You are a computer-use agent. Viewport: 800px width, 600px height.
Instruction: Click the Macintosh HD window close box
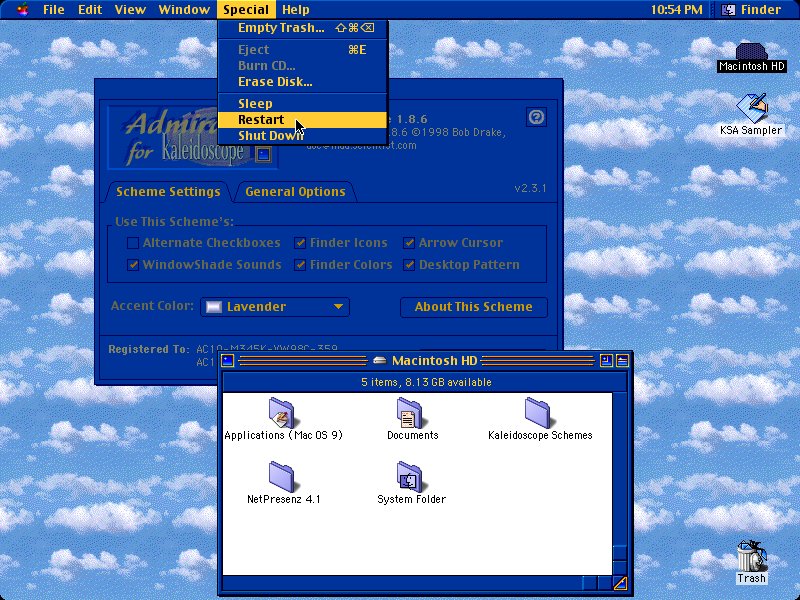pos(228,361)
